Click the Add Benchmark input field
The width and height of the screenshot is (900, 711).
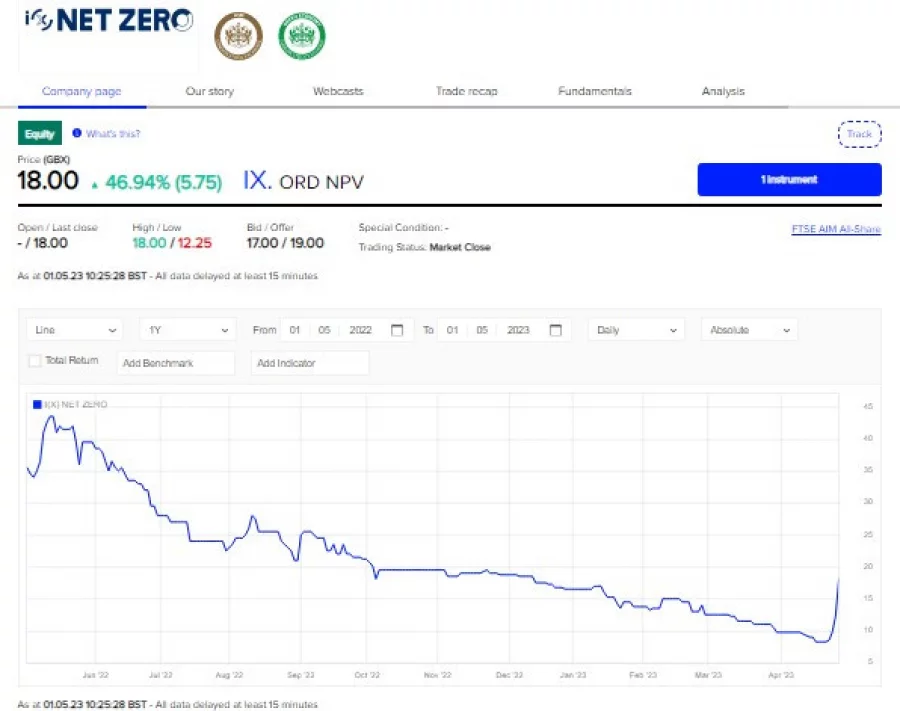pyautogui.click(x=176, y=362)
